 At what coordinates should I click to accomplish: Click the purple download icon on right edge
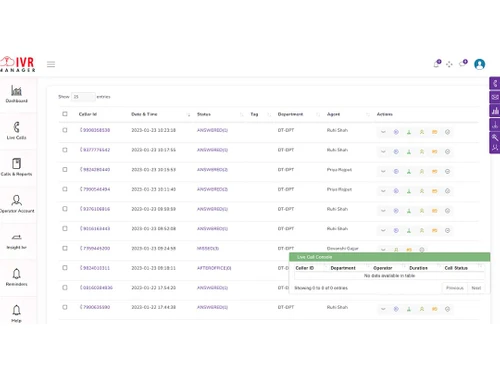pos(495,125)
